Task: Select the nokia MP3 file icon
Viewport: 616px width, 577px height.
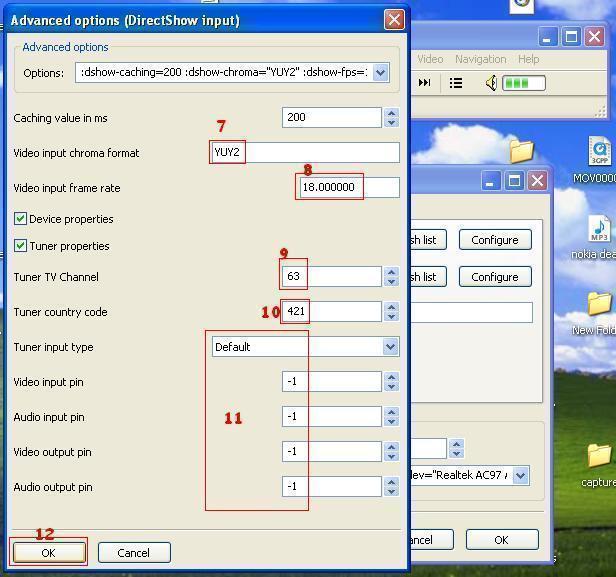Action: pos(598,232)
